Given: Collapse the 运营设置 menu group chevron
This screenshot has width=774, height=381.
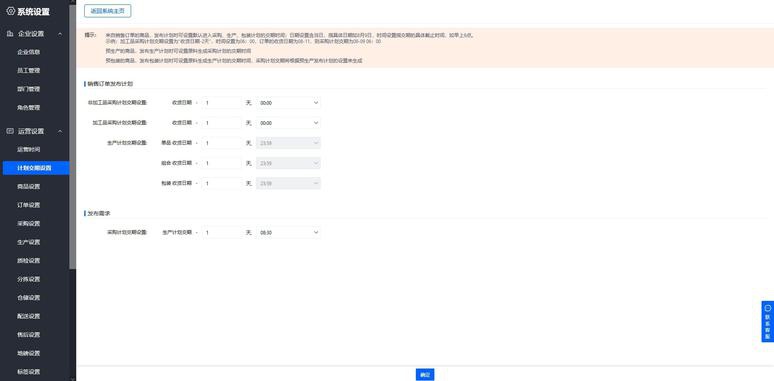Looking at the screenshot, I should click(x=60, y=131).
